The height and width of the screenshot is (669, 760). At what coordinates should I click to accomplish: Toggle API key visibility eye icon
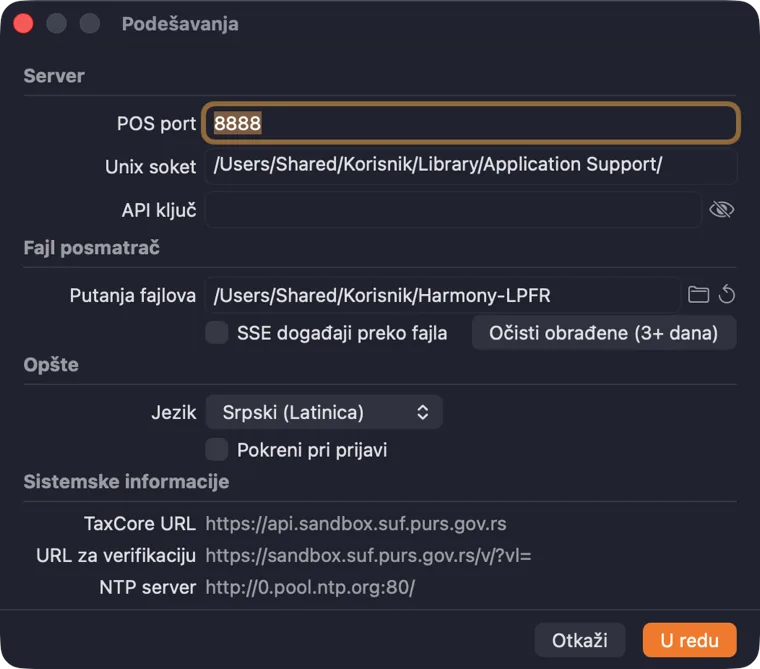pyautogui.click(x=721, y=210)
